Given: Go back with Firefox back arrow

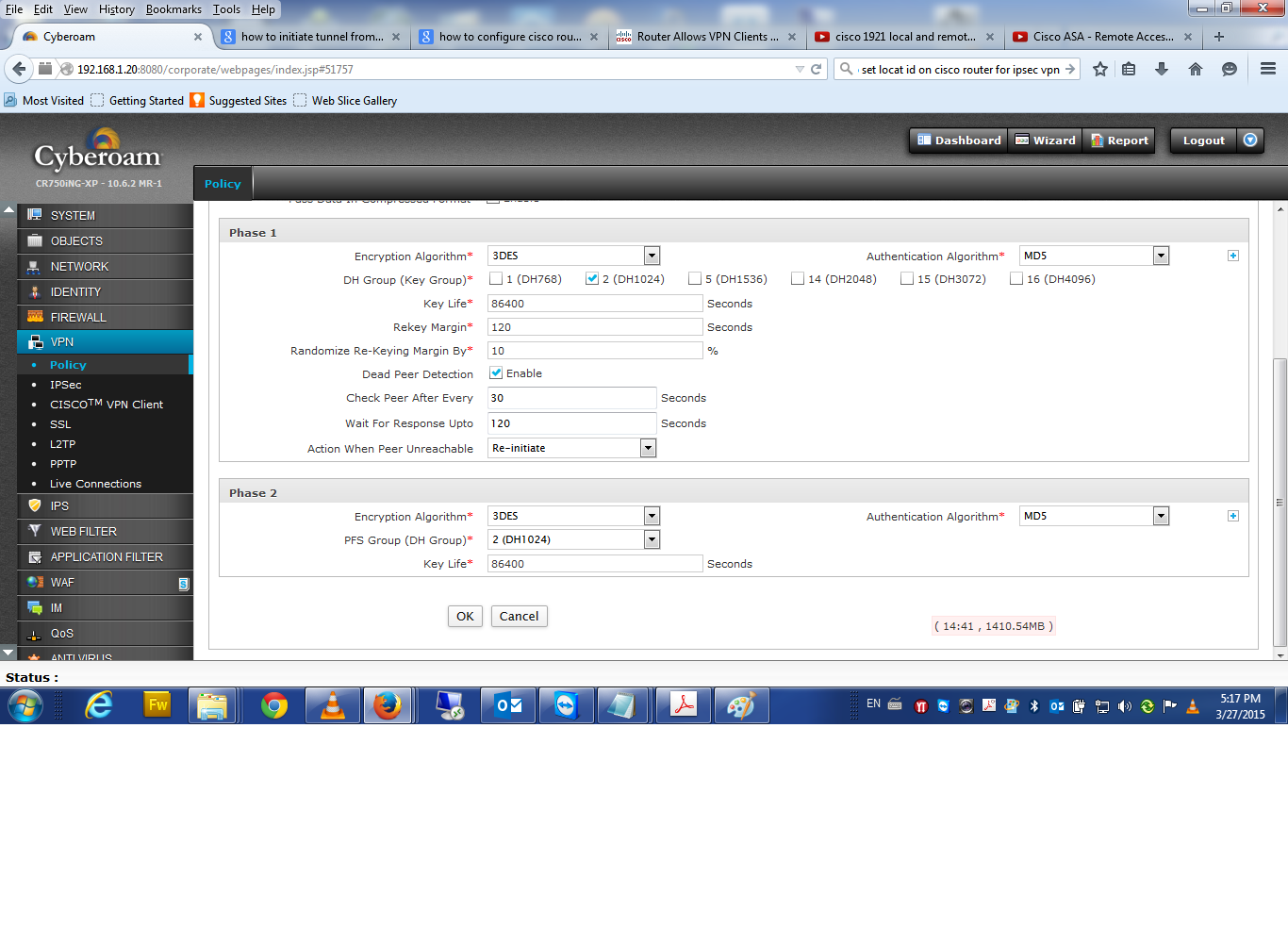Looking at the screenshot, I should click(x=19, y=69).
